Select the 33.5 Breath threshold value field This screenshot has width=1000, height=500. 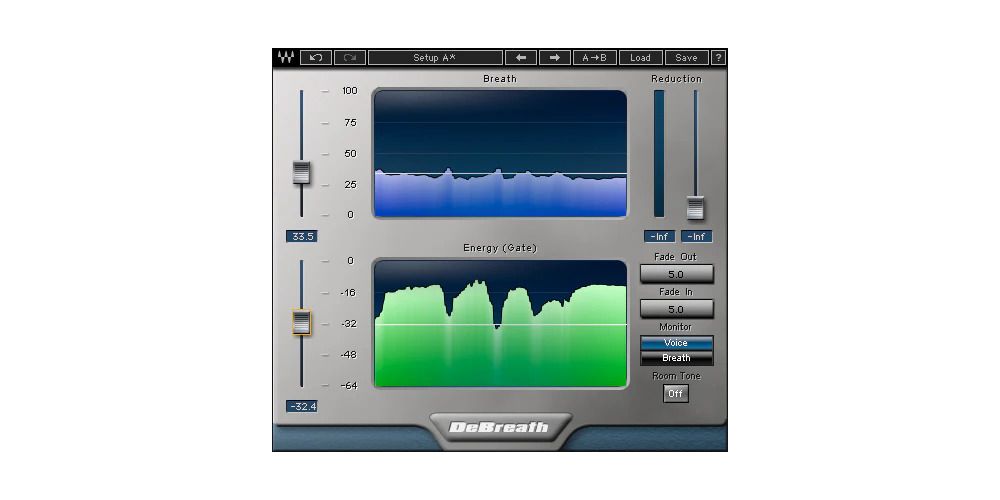coord(302,237)
